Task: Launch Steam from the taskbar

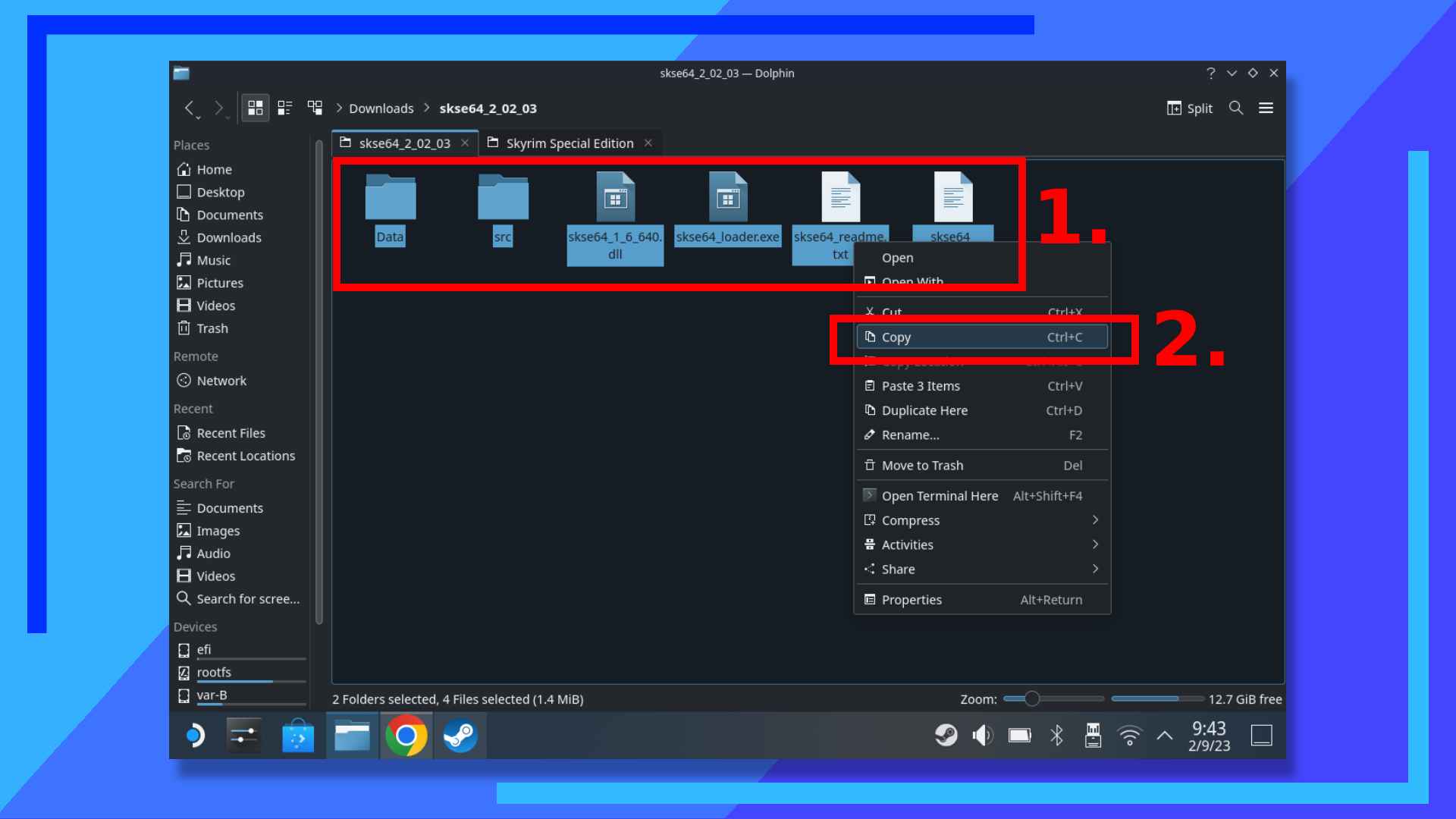Action: coord(460,736)
